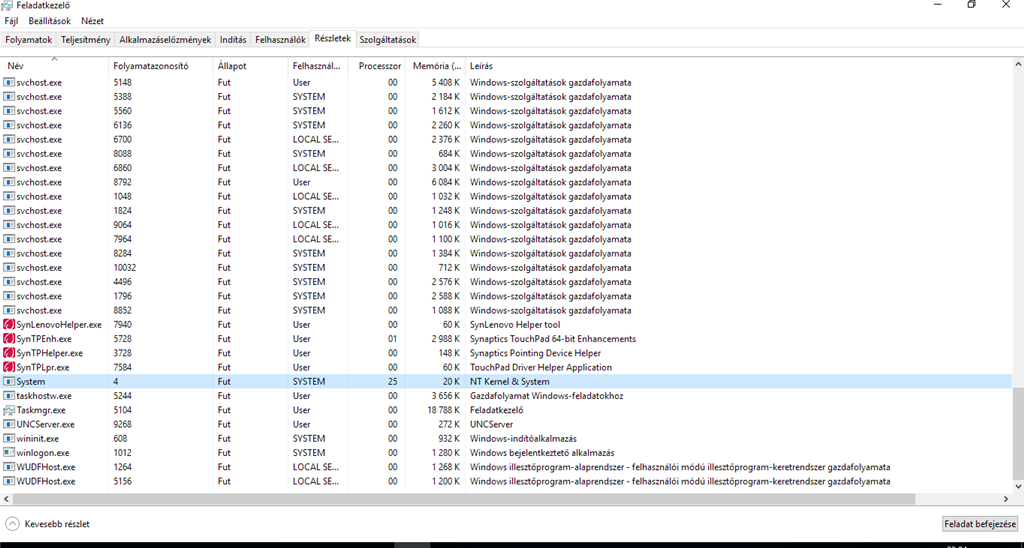Click the SynLenovoHelper.exe process icon
This screenshot has height=548, width=1024.
[9, 325]
